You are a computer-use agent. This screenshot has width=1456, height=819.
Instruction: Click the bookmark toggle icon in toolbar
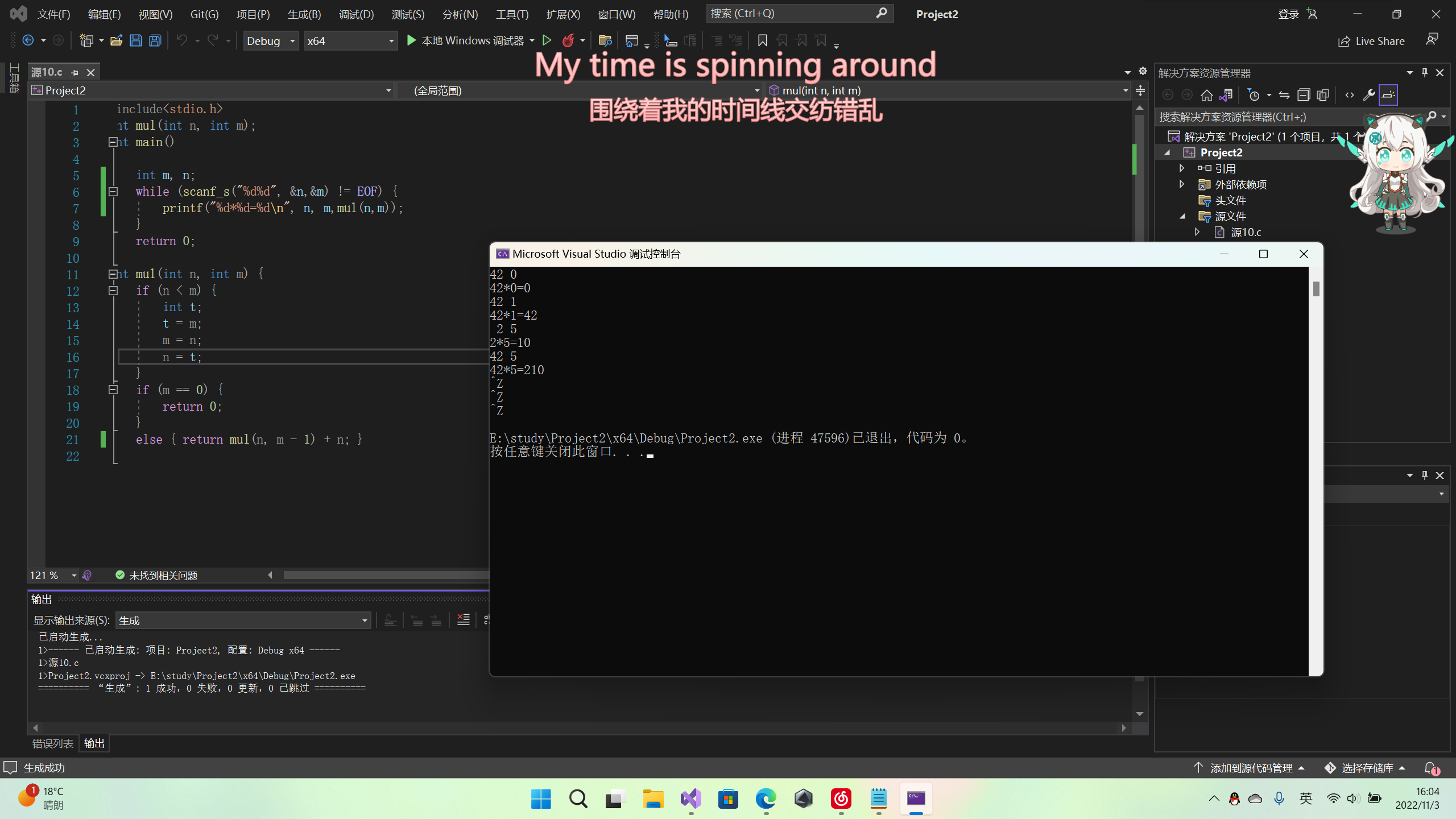tap(762, 40)
